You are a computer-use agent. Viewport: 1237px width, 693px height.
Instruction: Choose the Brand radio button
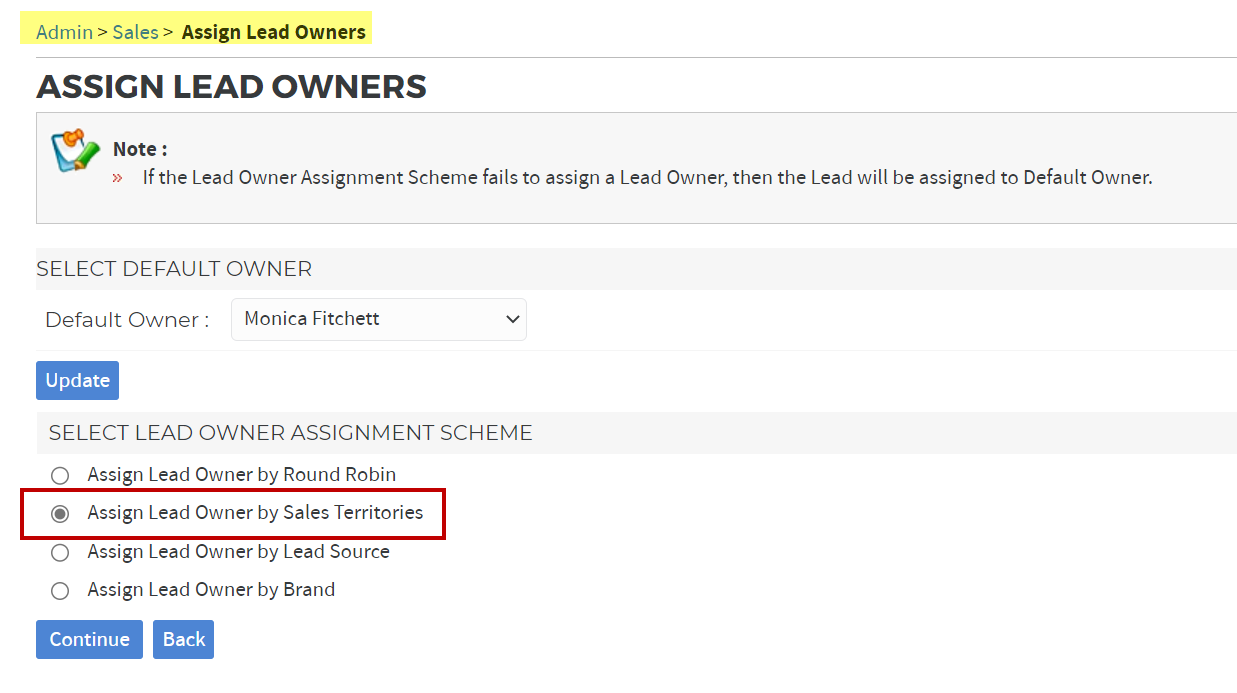click(60, 591)
